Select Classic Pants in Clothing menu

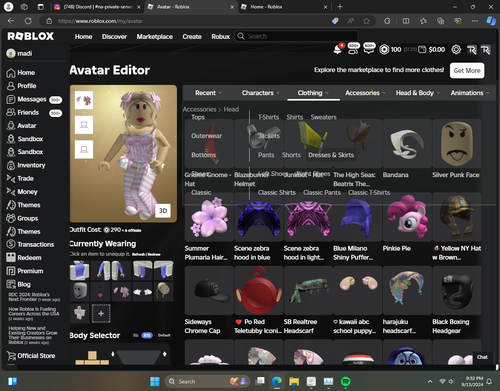[322, 193]
